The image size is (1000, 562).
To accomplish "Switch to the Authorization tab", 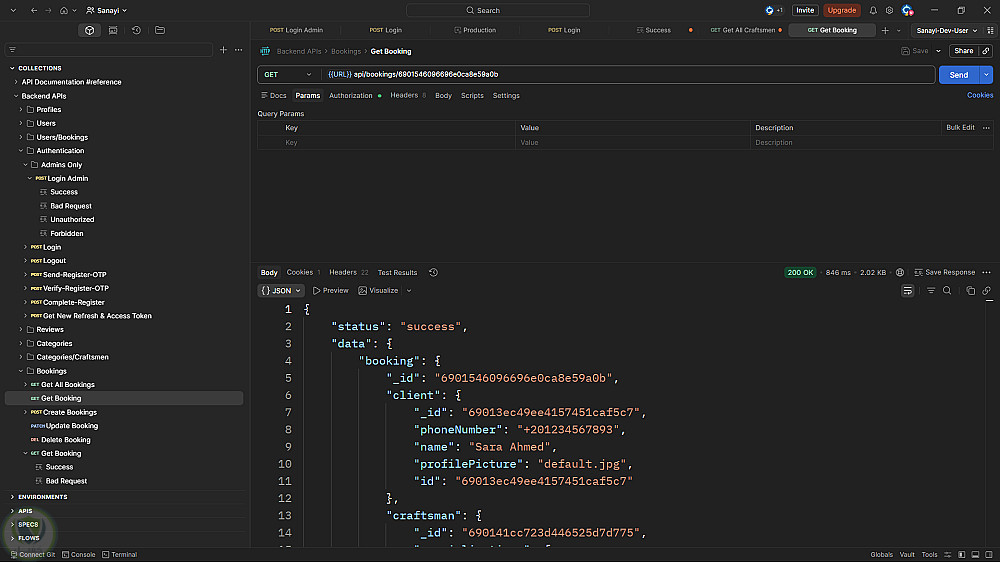I will 351,96.
